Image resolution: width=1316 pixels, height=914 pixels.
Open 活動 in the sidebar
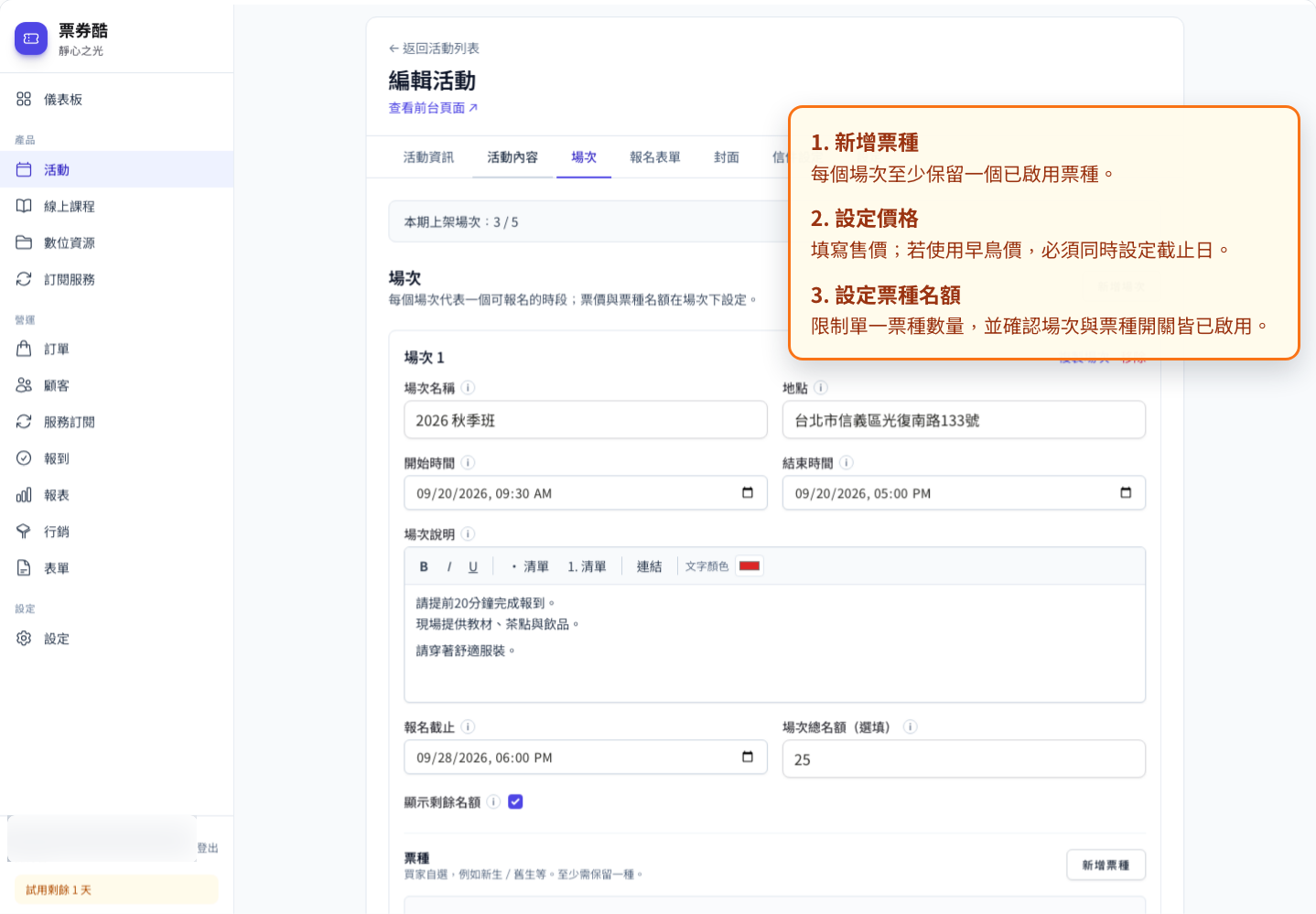pos(116,169)
